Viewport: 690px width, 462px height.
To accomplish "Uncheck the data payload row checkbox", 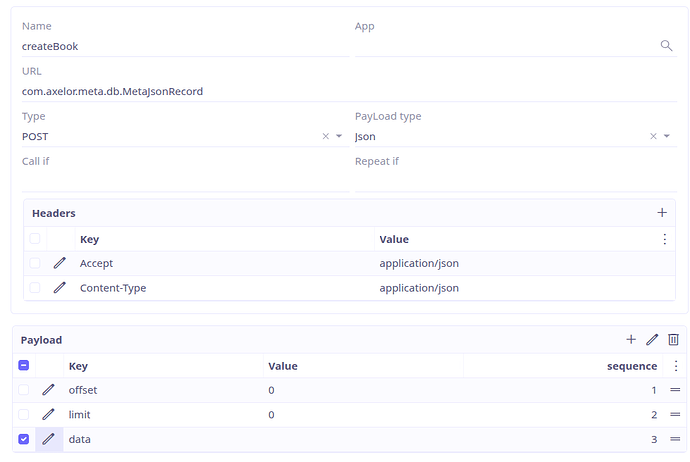I will click(24, 439).
